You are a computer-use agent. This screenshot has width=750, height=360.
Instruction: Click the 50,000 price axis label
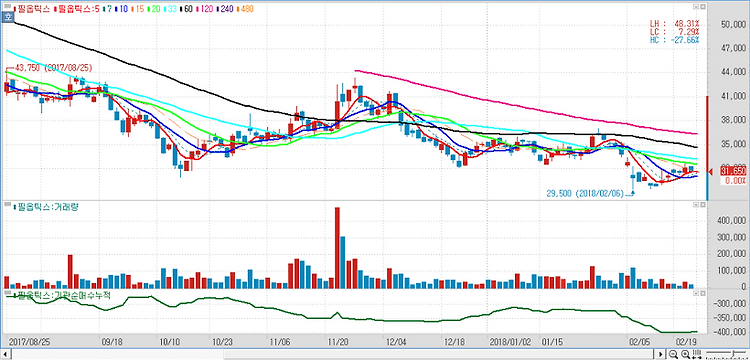tap(733, 24)
